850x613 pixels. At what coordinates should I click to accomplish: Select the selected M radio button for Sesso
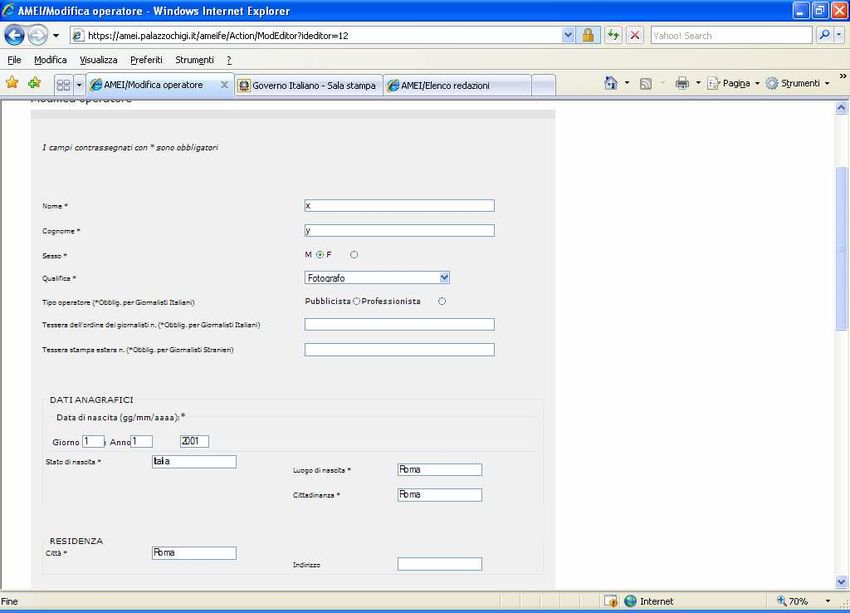(x=320, y=255)
